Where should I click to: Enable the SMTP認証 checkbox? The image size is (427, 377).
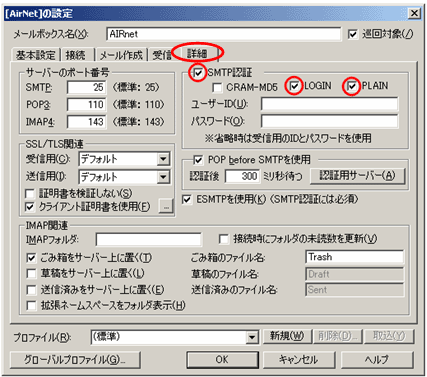tap(198, 72)
